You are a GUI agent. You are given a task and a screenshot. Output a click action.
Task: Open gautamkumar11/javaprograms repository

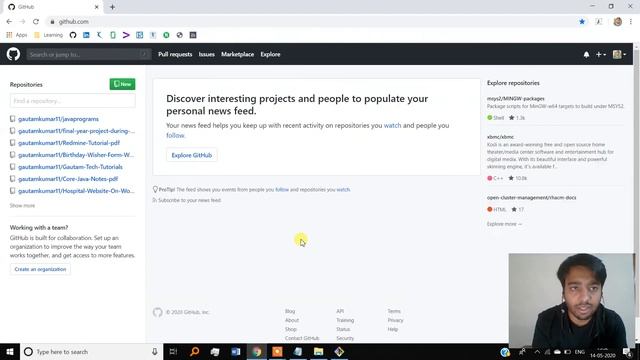pyautogui.click(x=58, y=119)
